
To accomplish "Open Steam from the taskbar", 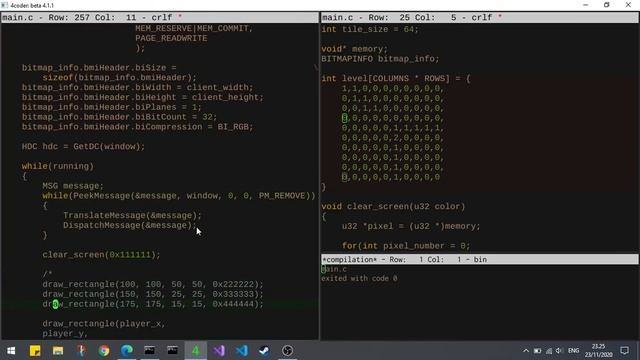I will (264, 351).
